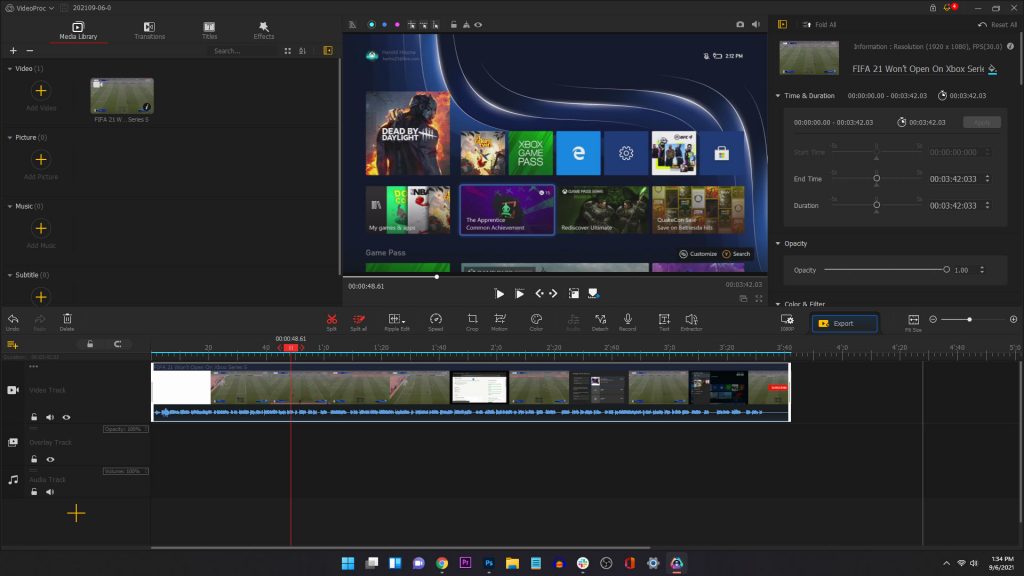Viewport: 1024px width, 576px height.
Task: Start voice recording with Record tool
Action: coord(628,321)
